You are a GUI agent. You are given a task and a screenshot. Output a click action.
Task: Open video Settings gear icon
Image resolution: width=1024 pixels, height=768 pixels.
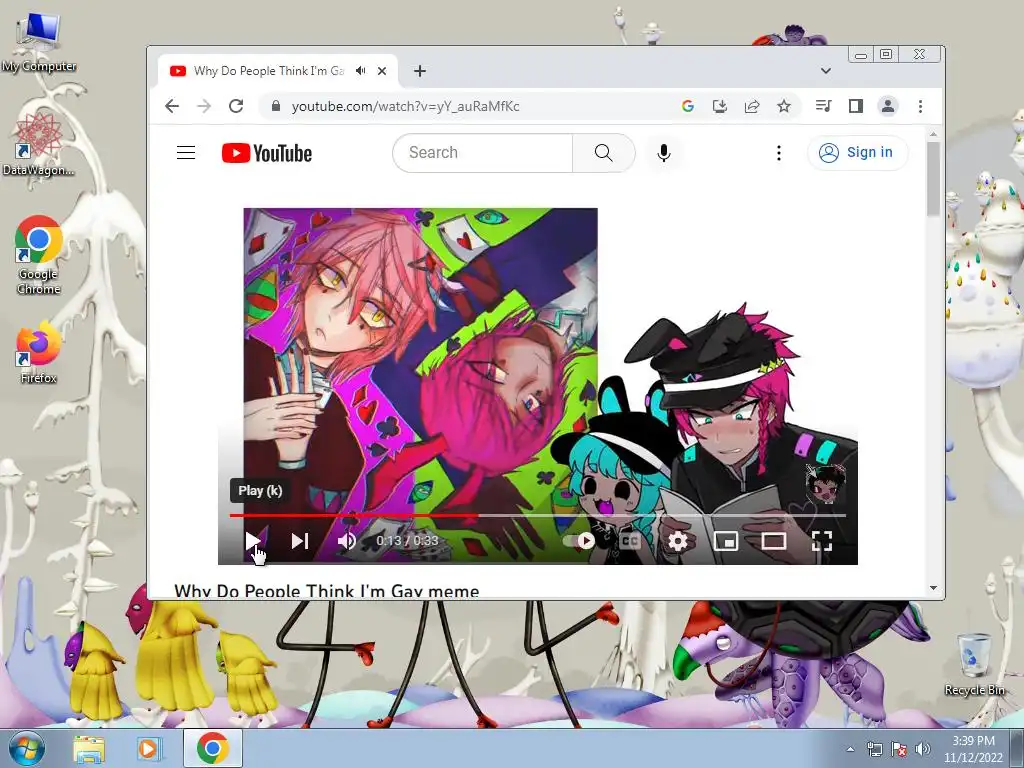coord(678,541)
